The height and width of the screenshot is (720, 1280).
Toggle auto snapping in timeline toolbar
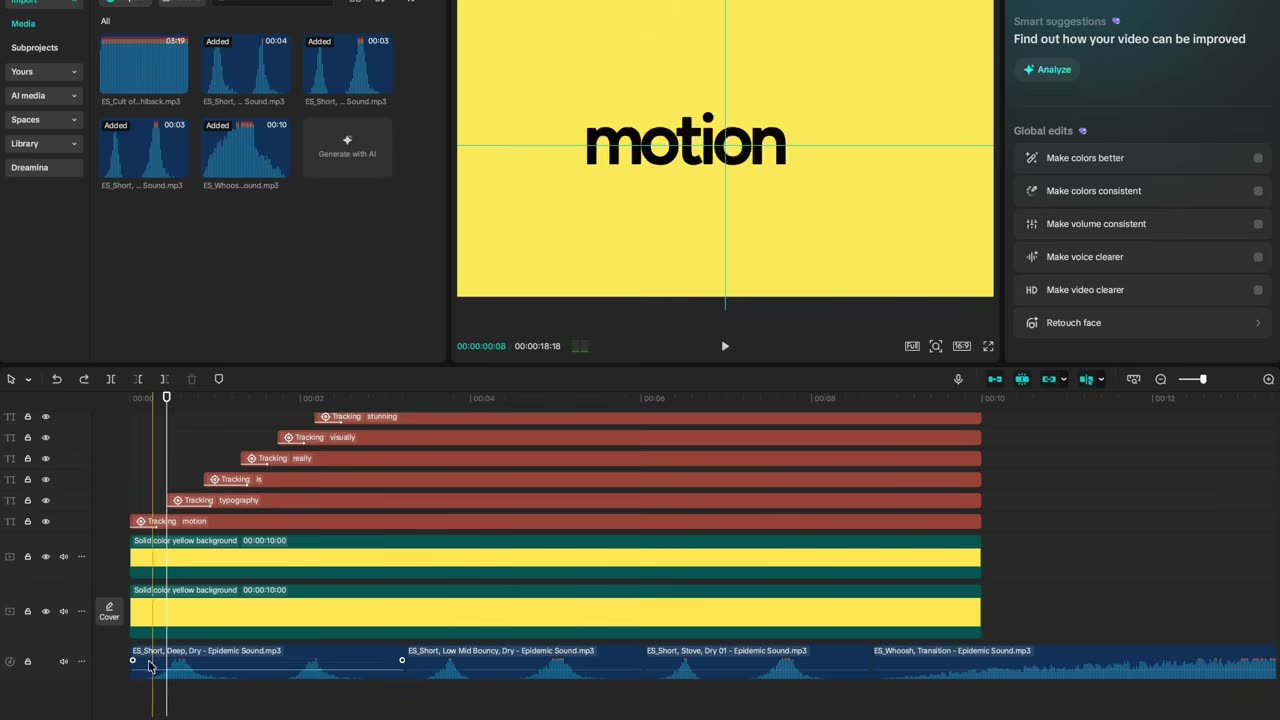tap(1022, 379)
